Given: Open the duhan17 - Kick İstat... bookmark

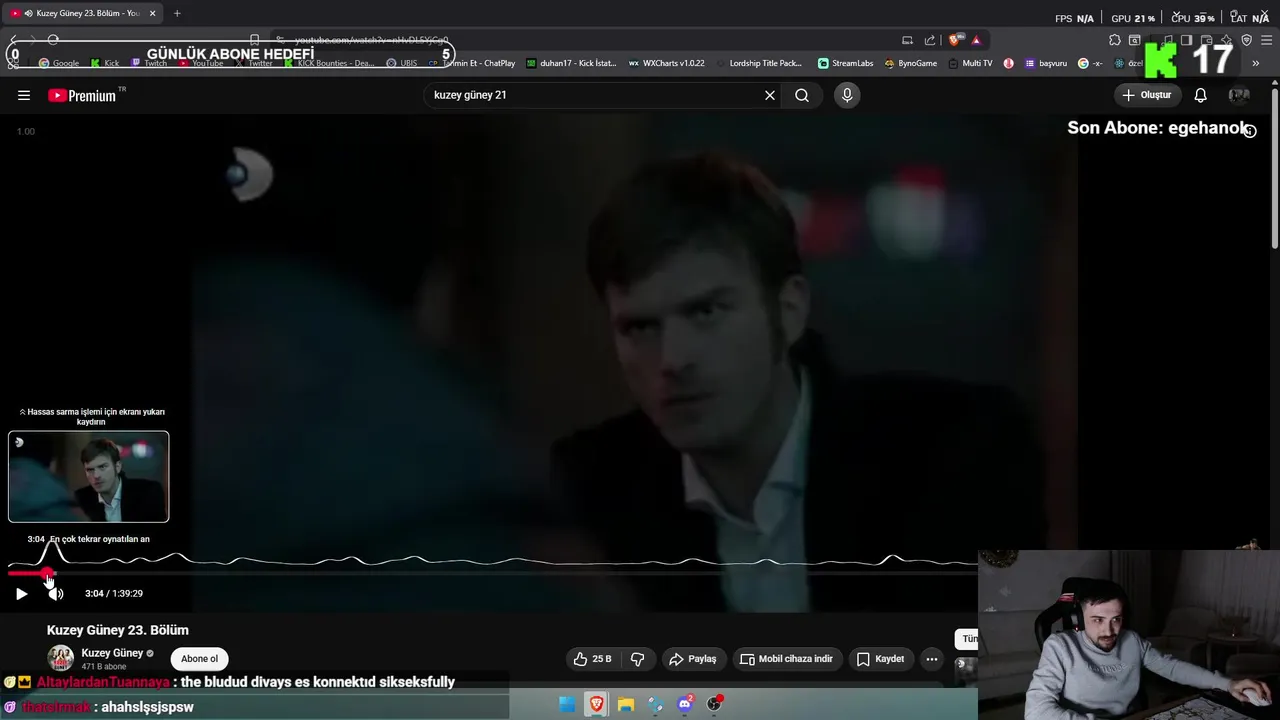Looking at the screenshot, I should point(571,63).
